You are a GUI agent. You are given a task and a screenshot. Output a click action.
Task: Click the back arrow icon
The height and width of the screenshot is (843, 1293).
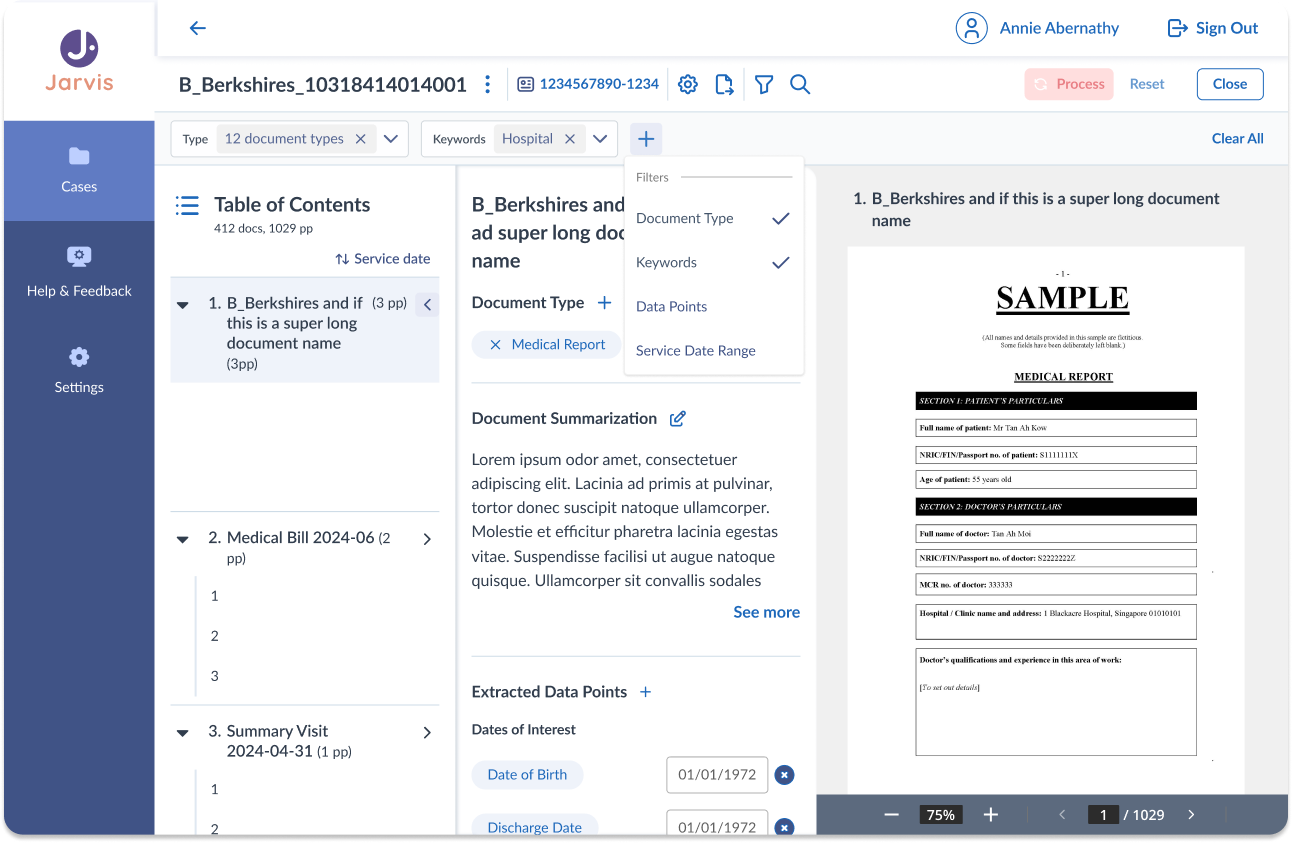click(198, 28)
